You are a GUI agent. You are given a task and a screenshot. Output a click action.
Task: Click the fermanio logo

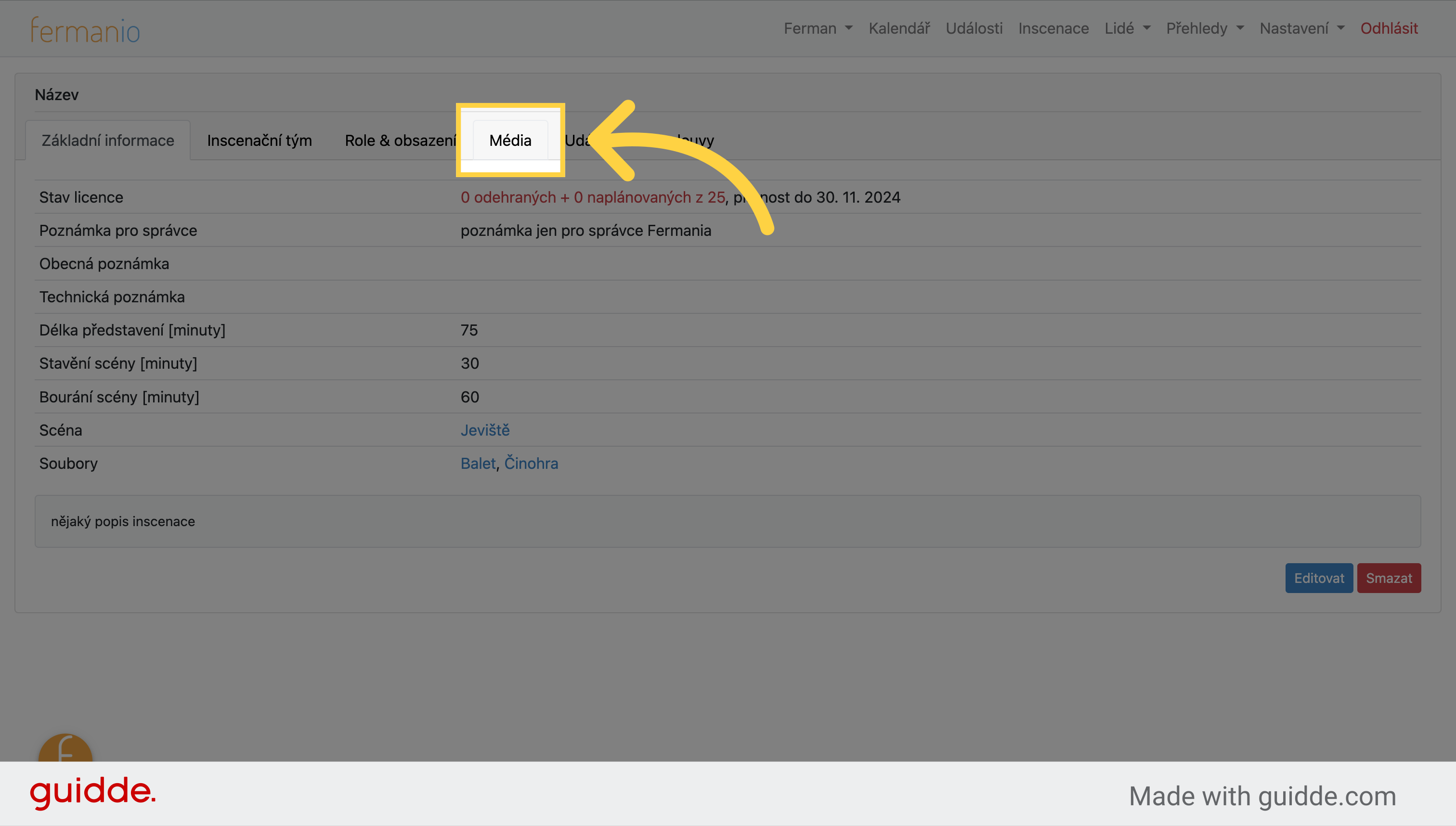point(85,30)
